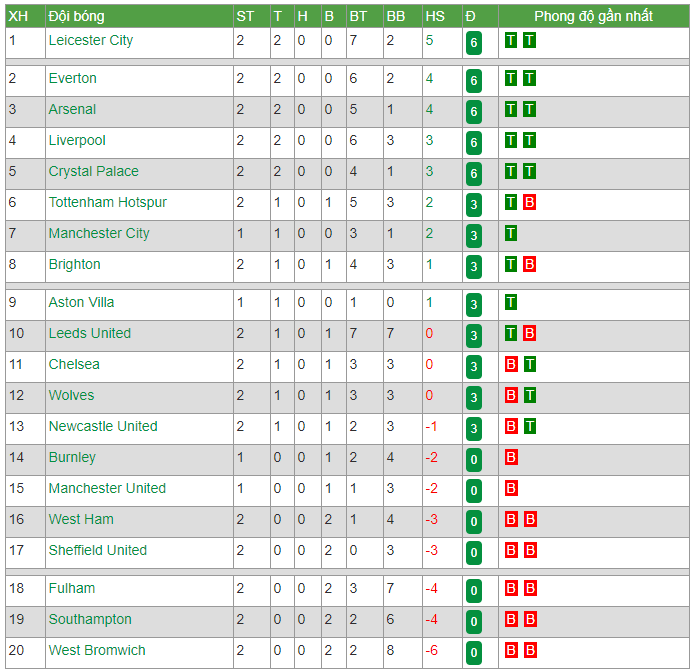The height and width of the screenshot is (672, 692).
Task: Click Manchester United's red B form icon
Action: [x=511, y=488]
